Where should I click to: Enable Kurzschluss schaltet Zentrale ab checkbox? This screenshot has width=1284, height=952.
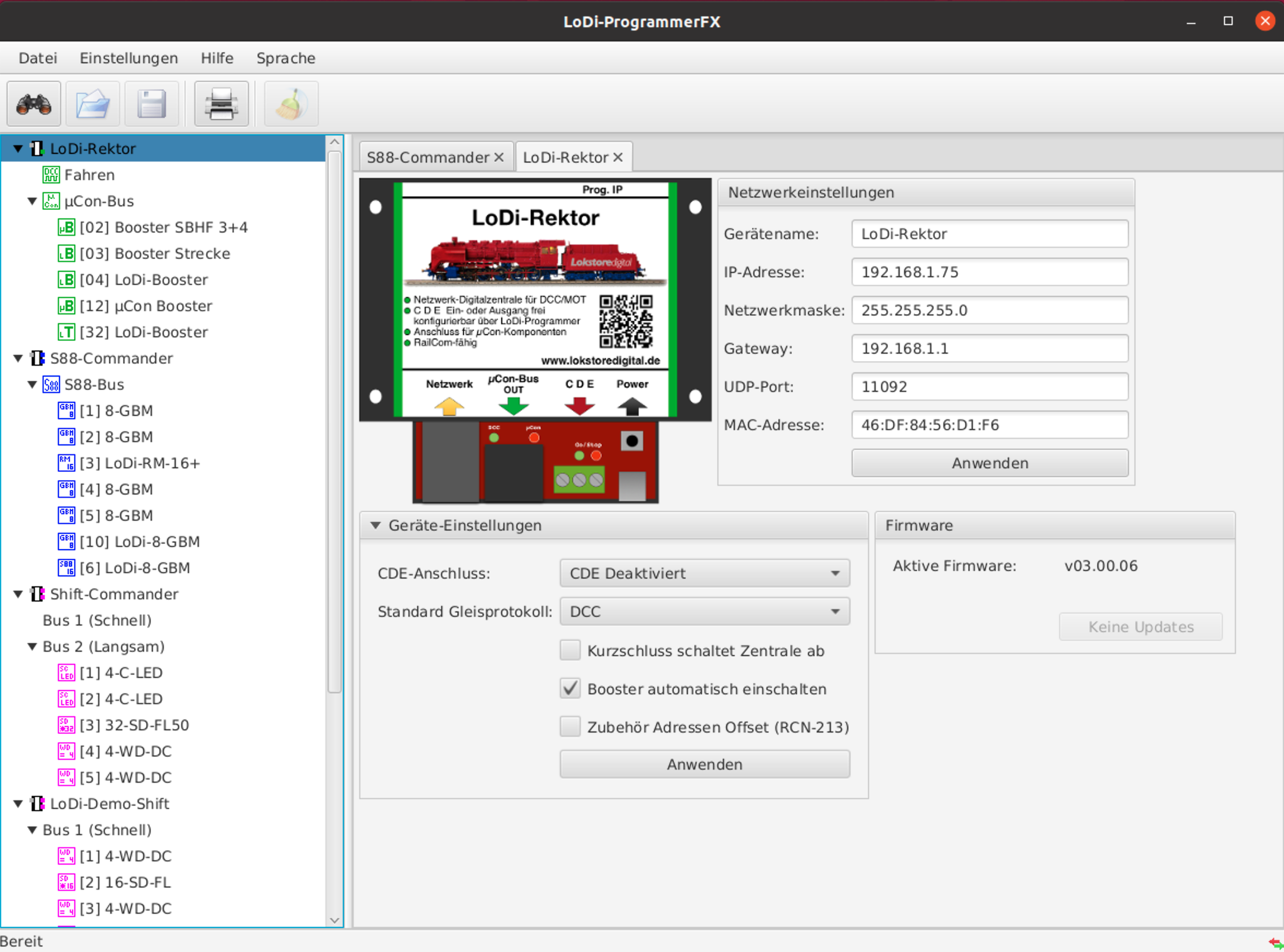coord(570,651)
